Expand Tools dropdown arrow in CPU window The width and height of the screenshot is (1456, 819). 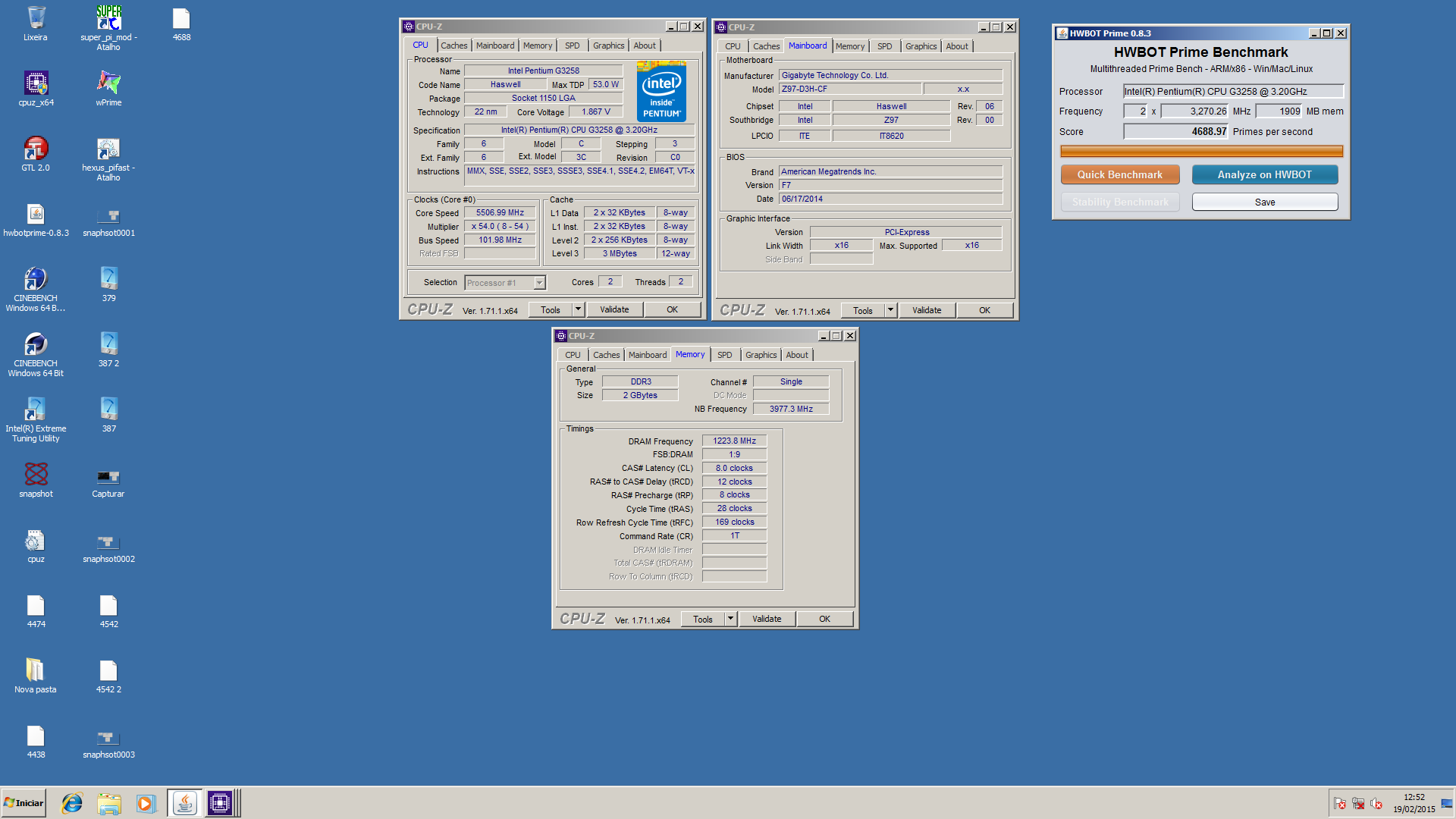coord(578,309)
